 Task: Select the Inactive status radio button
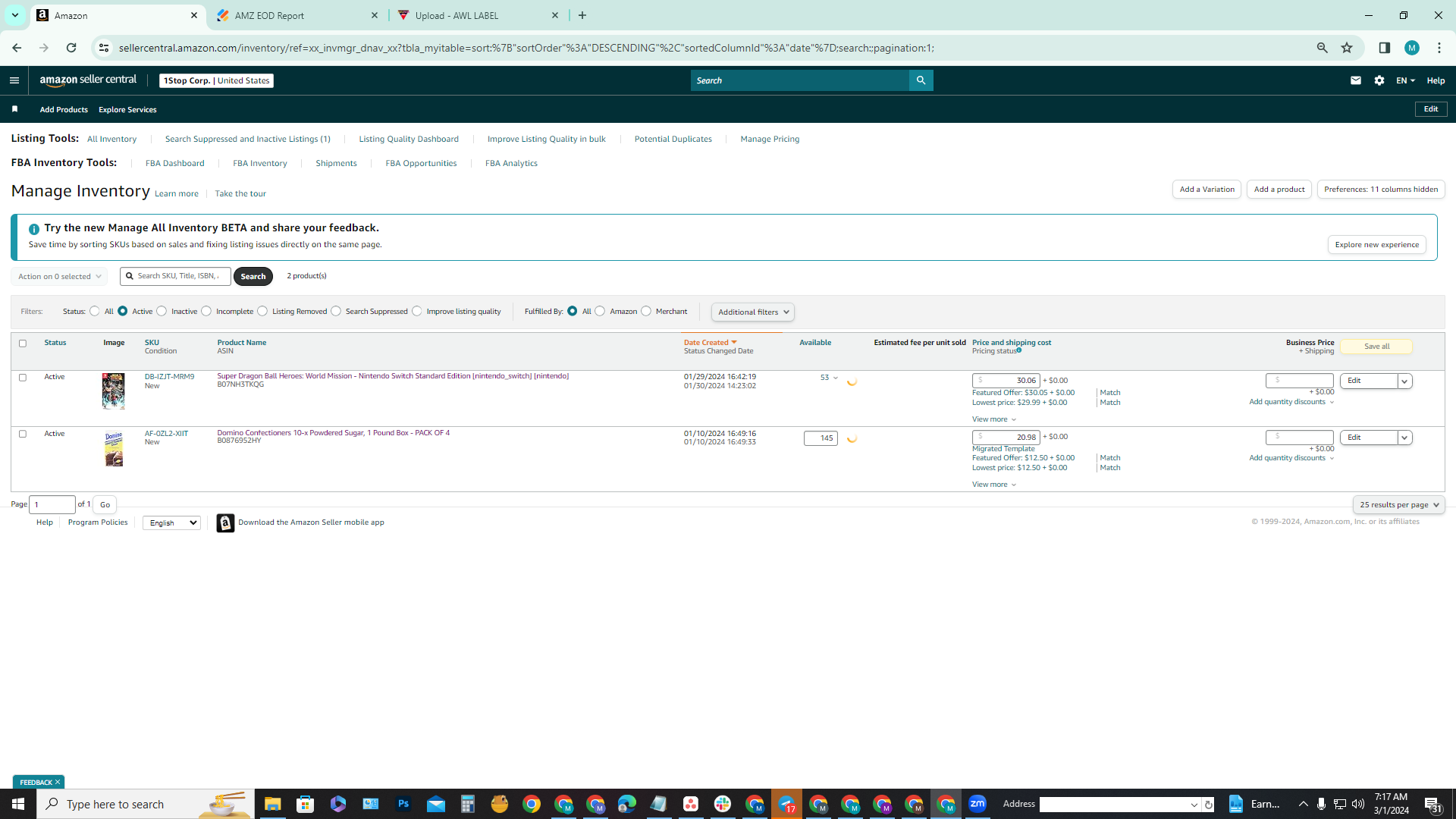[x=162, y=312]
